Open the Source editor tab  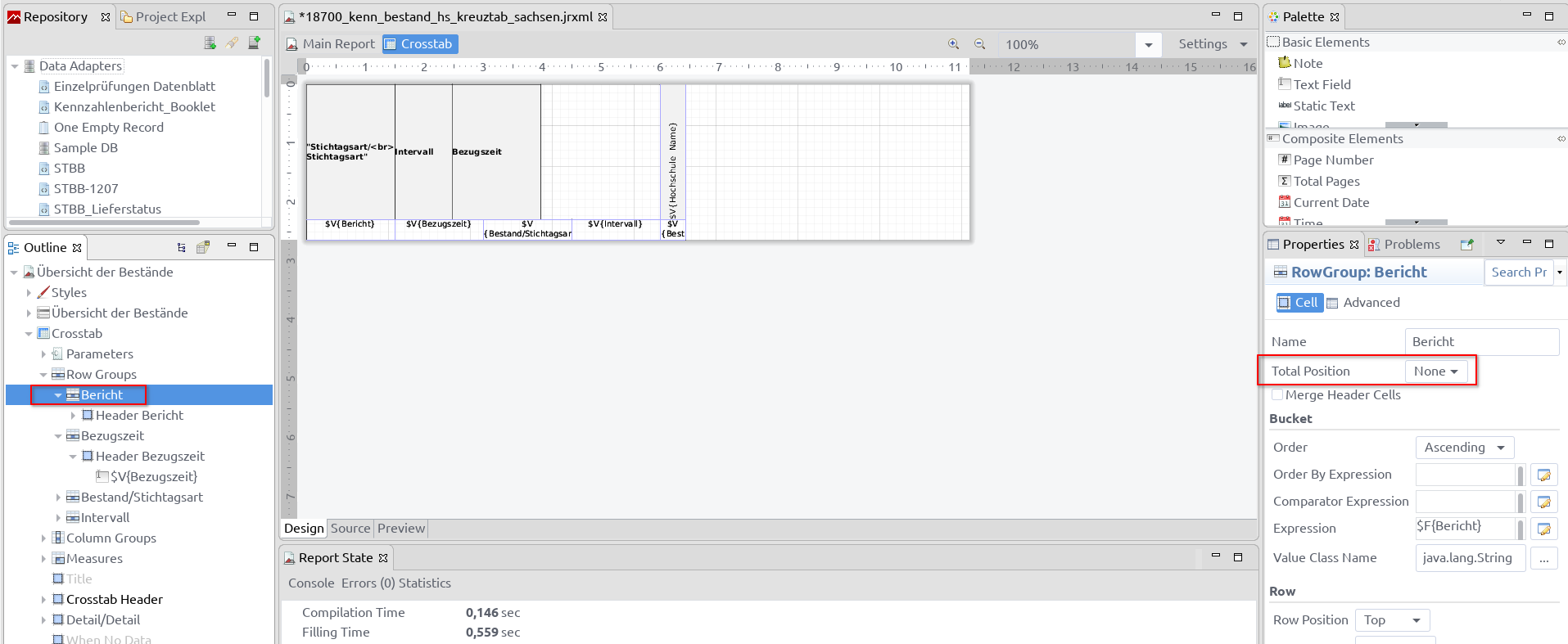coord(350,529)
